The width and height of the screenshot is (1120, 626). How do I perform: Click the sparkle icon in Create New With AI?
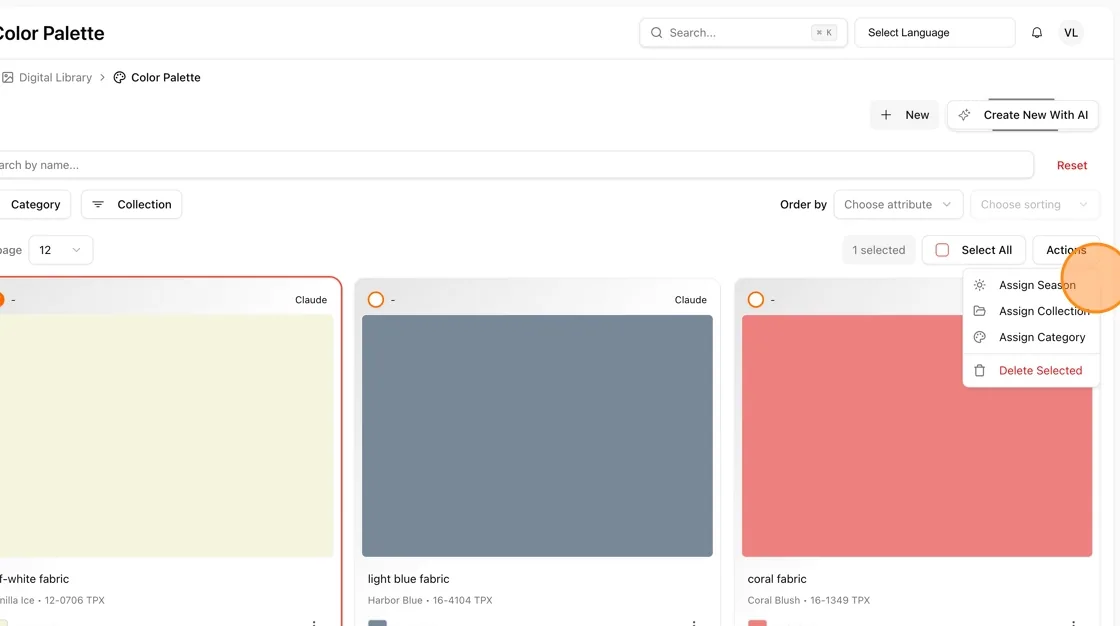(x=964, y=115)
